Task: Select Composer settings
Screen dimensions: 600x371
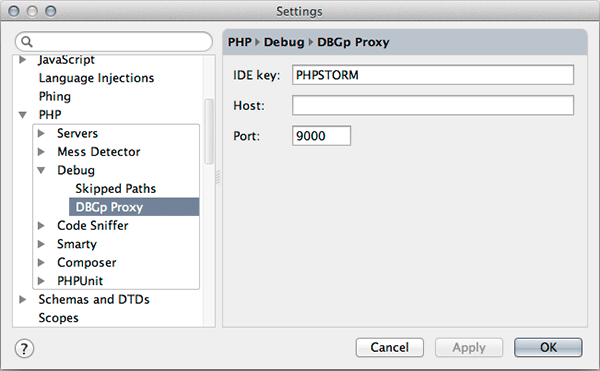Action: pos(86,262)
